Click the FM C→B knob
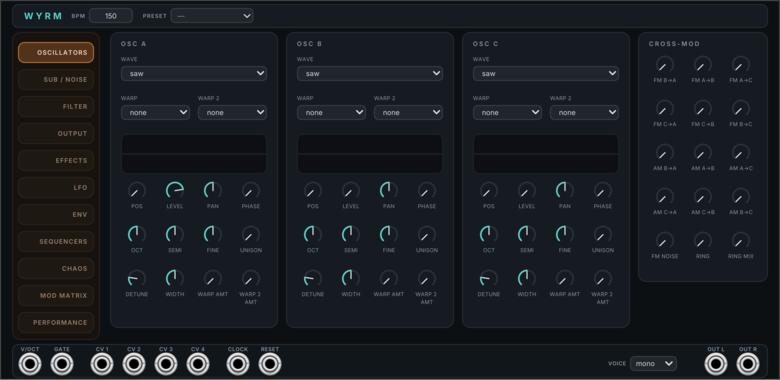 click(x=702, y=108)
